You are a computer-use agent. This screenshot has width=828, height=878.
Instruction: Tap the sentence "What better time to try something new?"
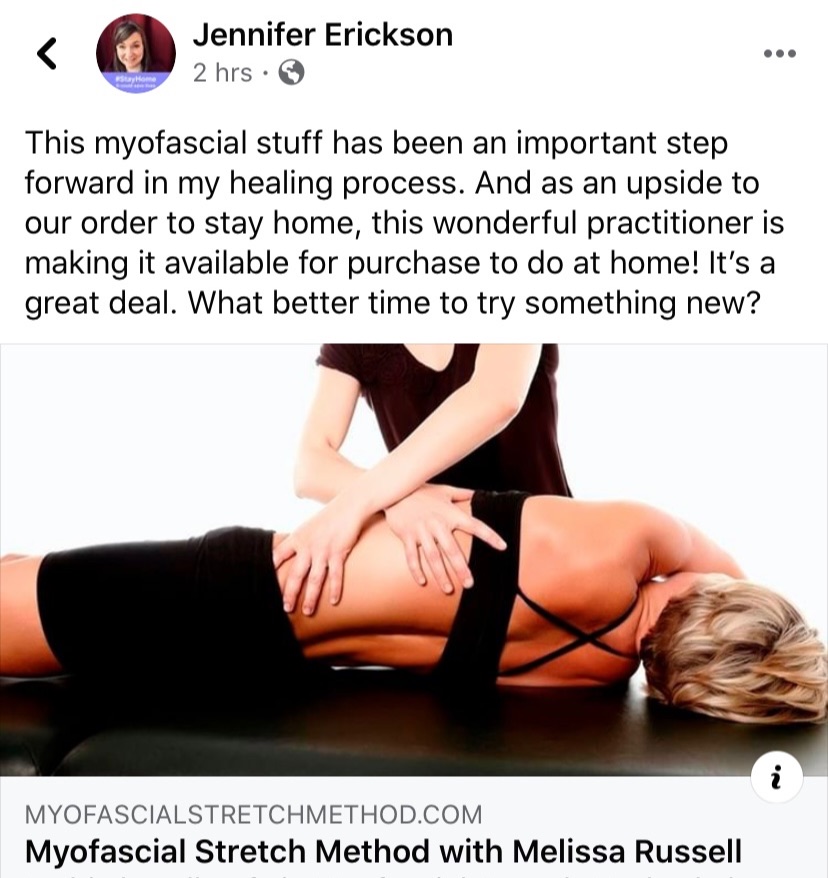(474, 303)
